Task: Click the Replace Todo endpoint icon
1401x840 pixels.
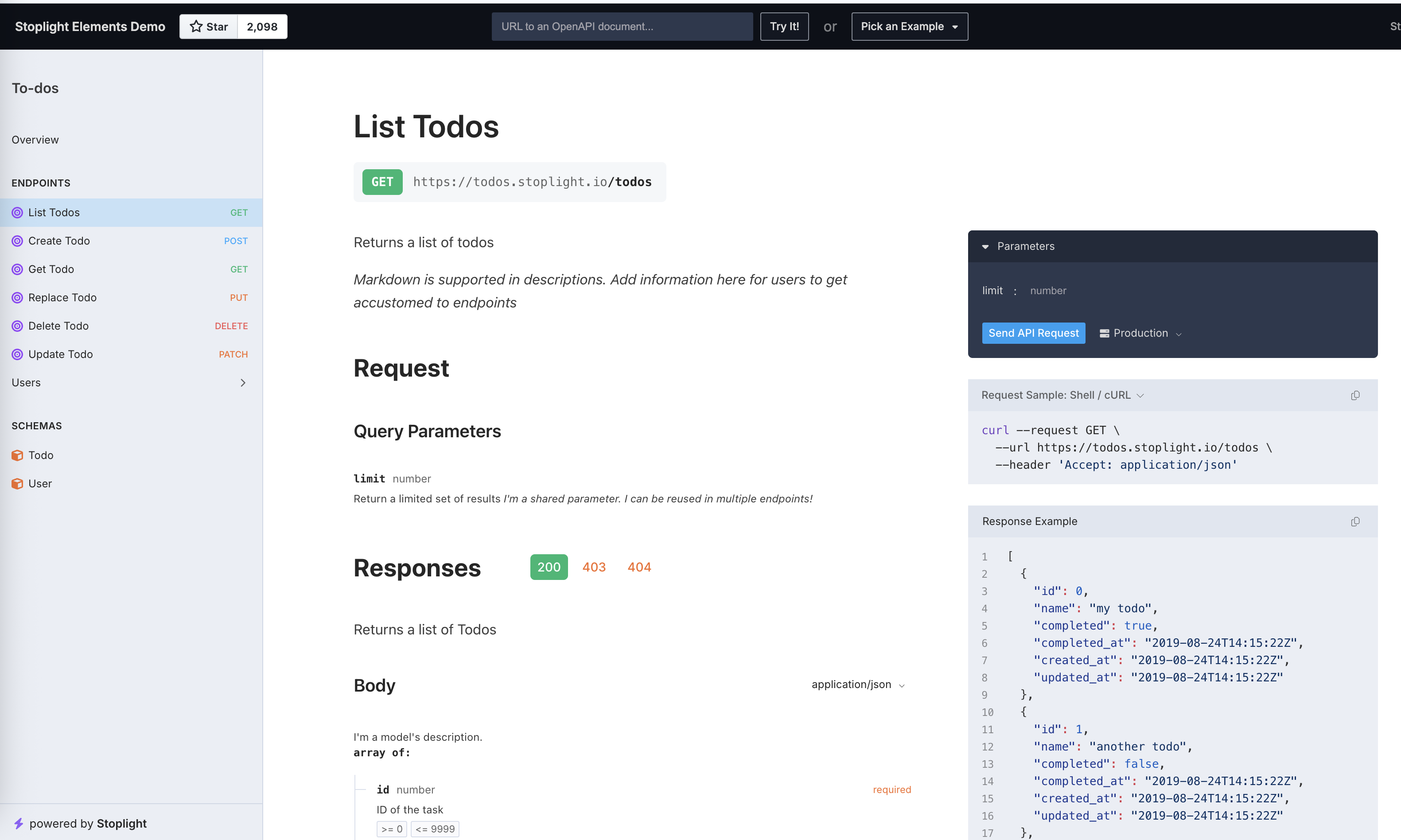Action: 18,298
